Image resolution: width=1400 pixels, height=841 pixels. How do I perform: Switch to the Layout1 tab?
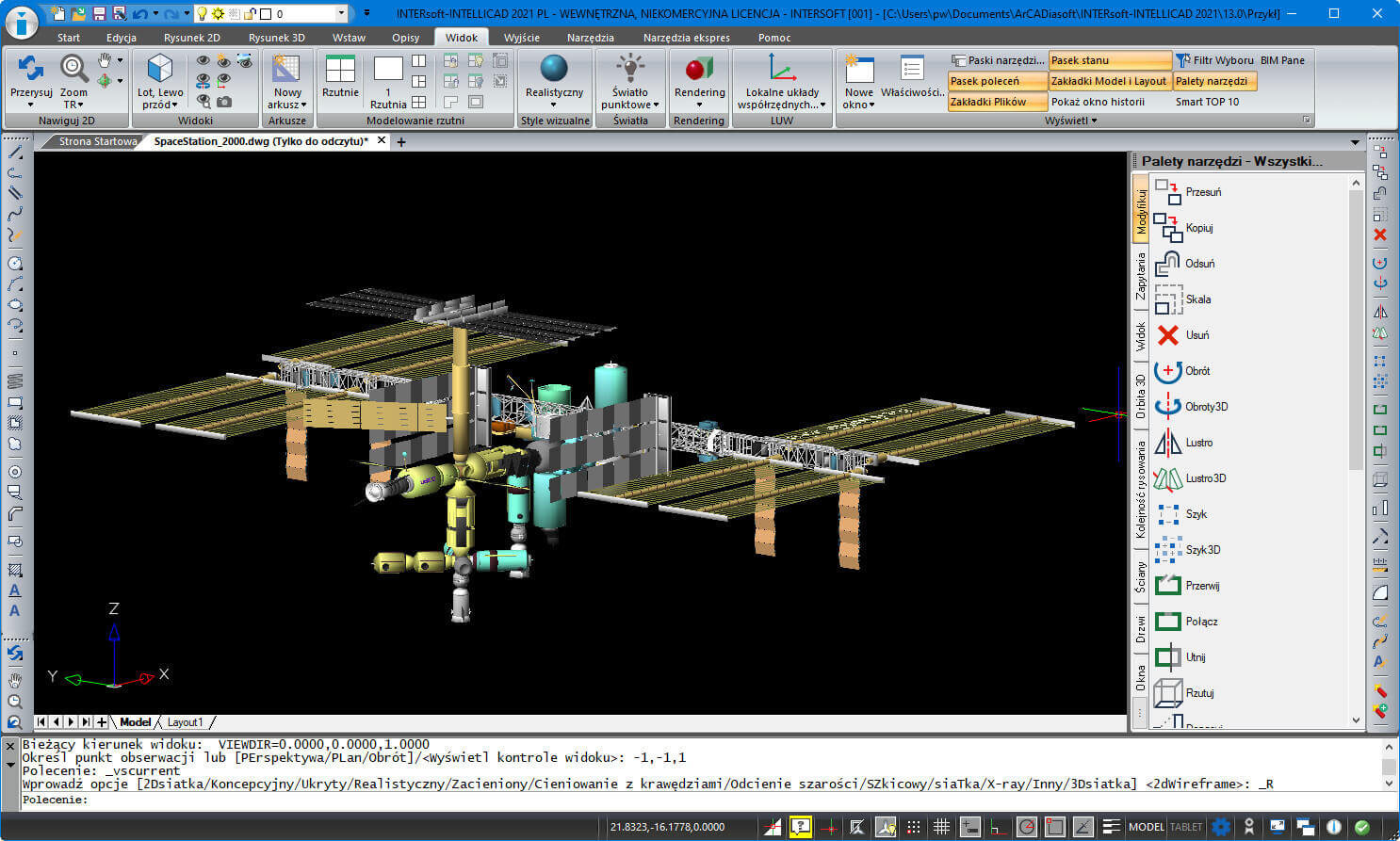(185, 722)
